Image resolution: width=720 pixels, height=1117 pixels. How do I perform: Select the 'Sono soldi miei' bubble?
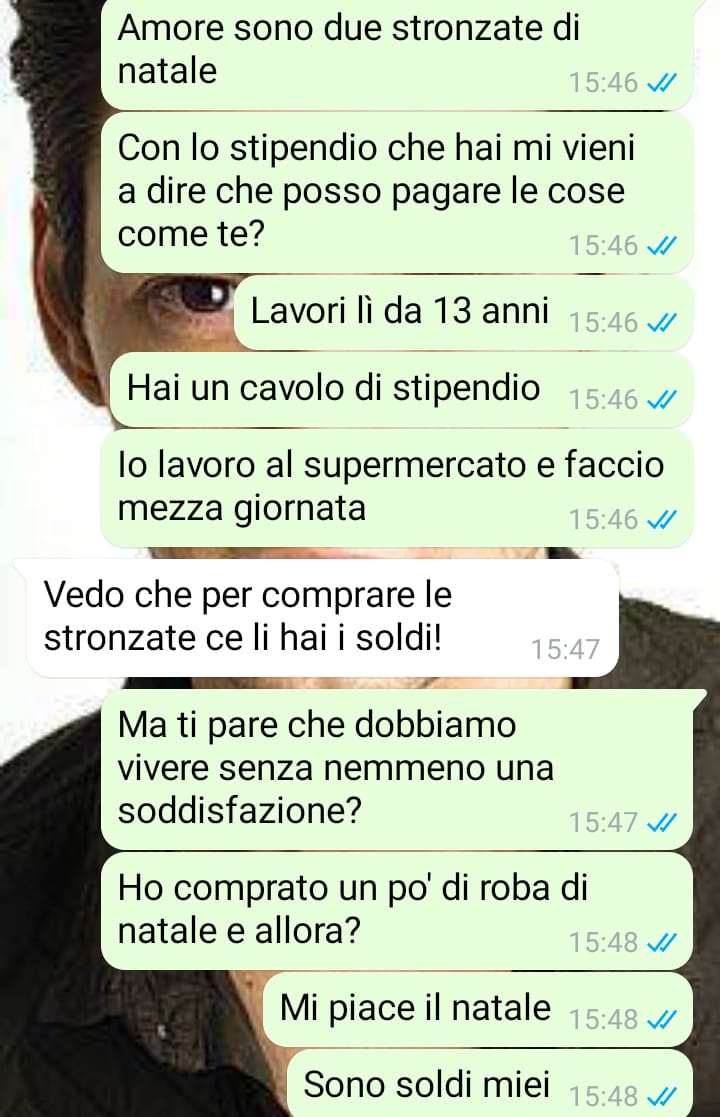(x=490, y=1084)
